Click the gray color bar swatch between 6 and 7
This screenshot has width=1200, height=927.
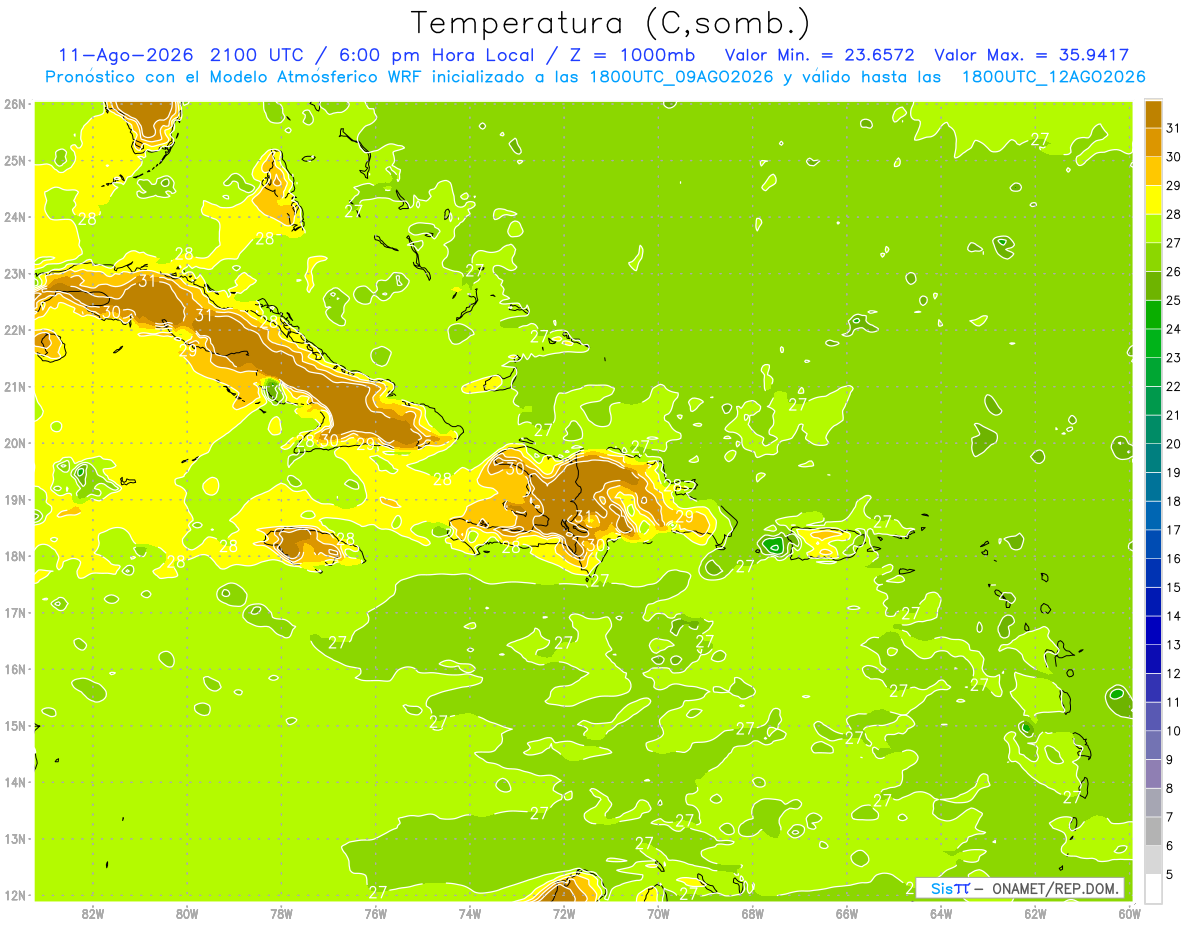pos(1153,831)
